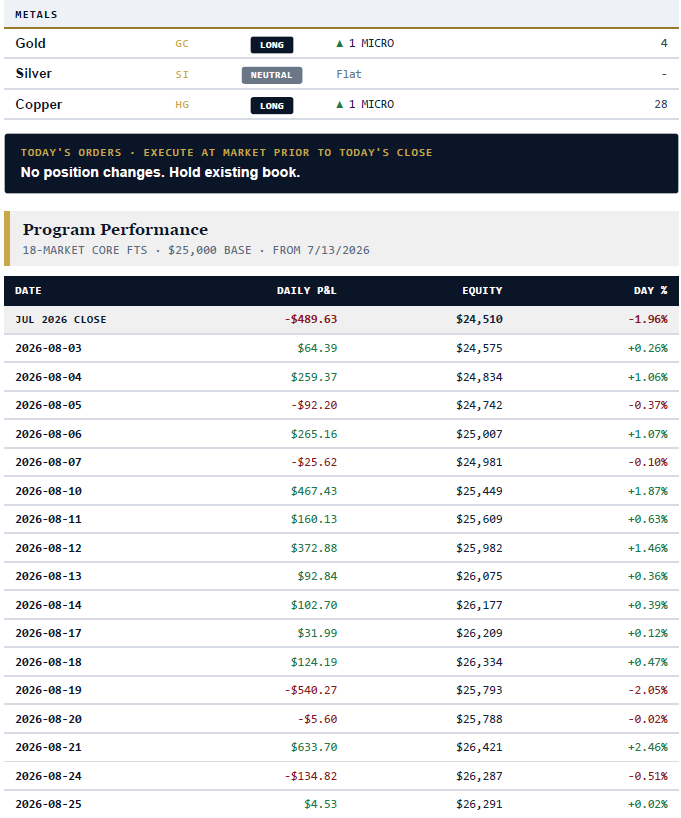Click the Flat position text for Silver
681x818 pixels.
(349, 75)
